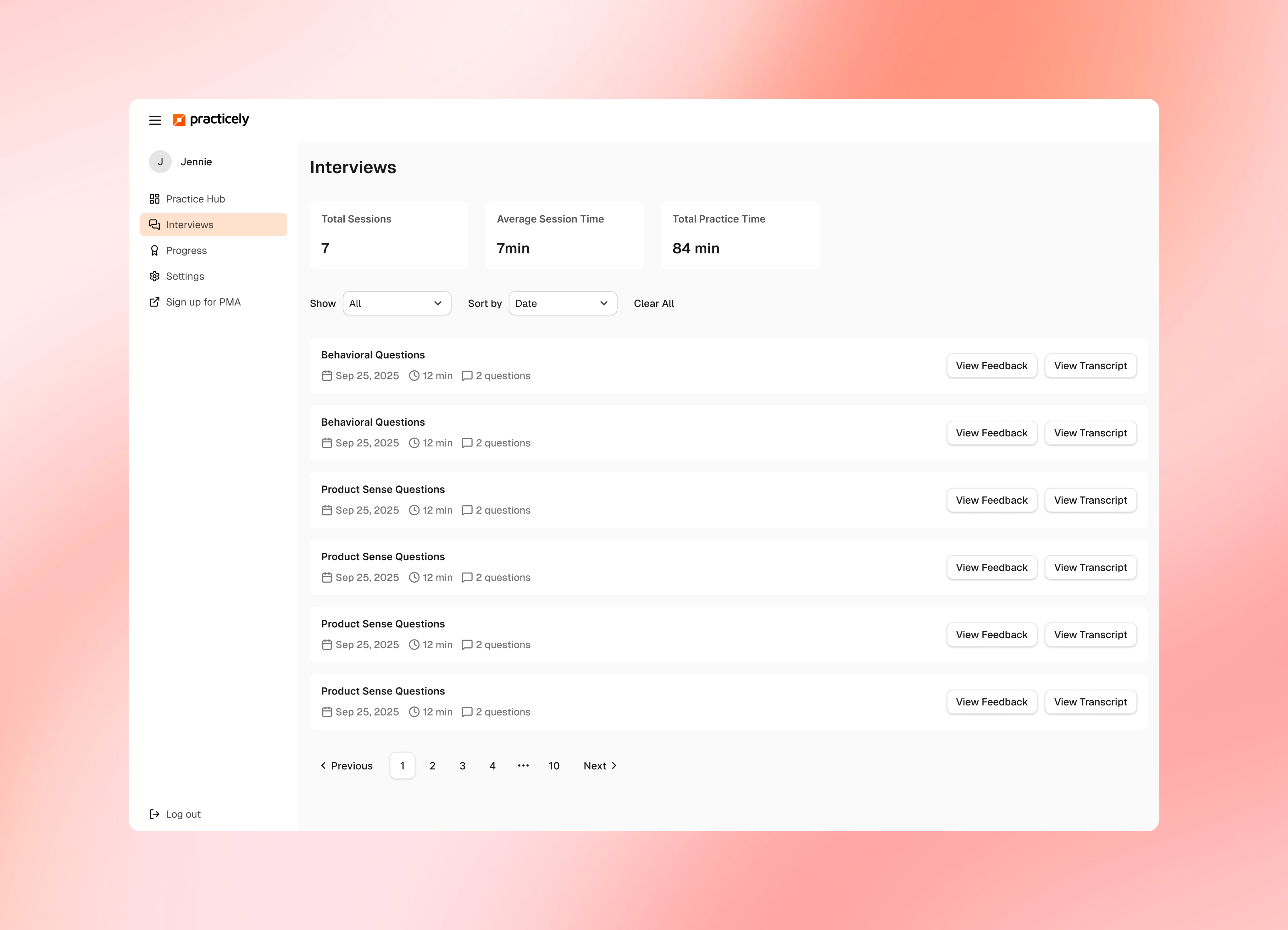Click the hamburger menu icon
Image resolution: width=1288 pixels, height=930 pixels.
[155, 120]
